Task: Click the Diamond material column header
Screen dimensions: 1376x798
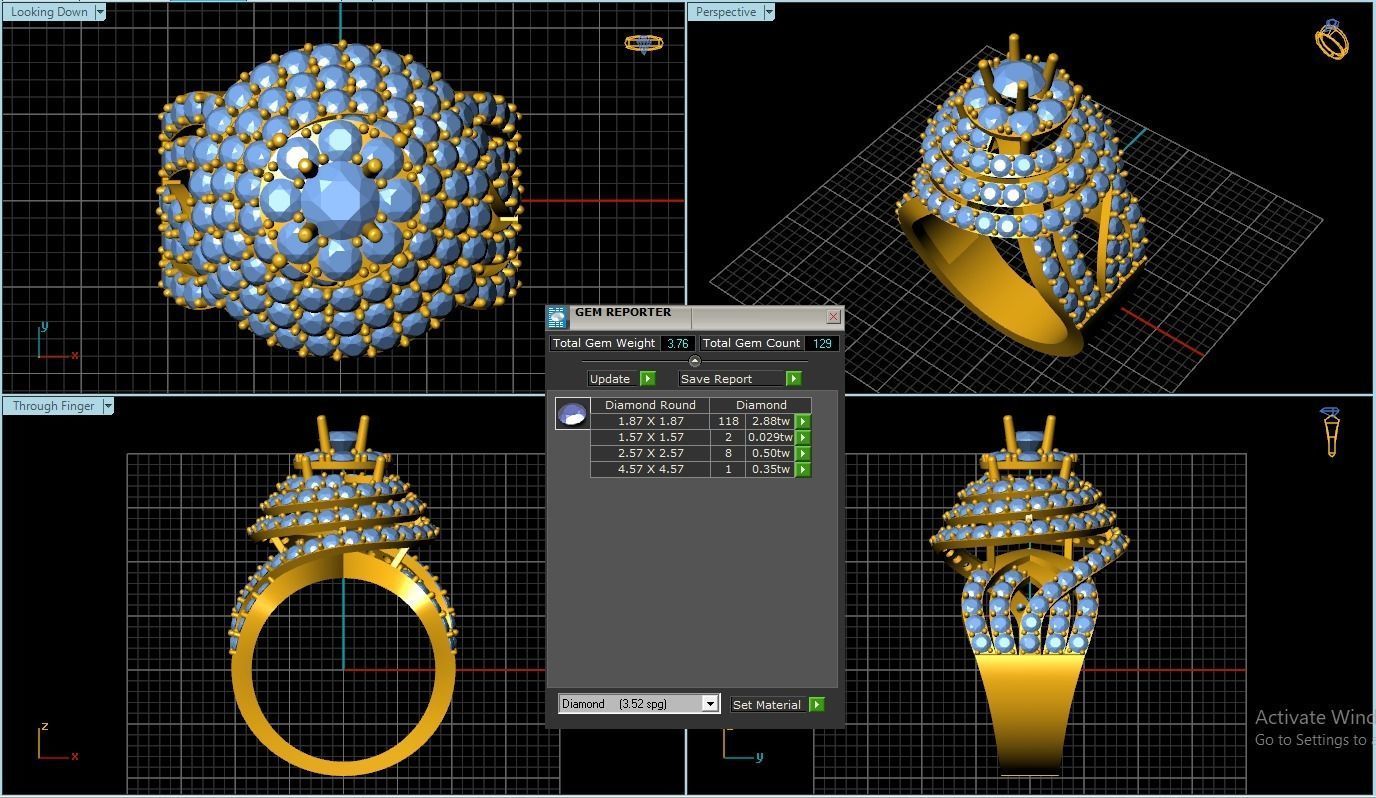Action: 761,405
